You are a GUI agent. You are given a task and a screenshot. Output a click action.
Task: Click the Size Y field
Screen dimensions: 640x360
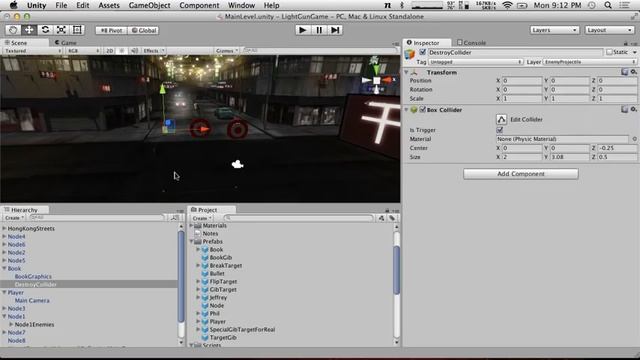(569, 157)
